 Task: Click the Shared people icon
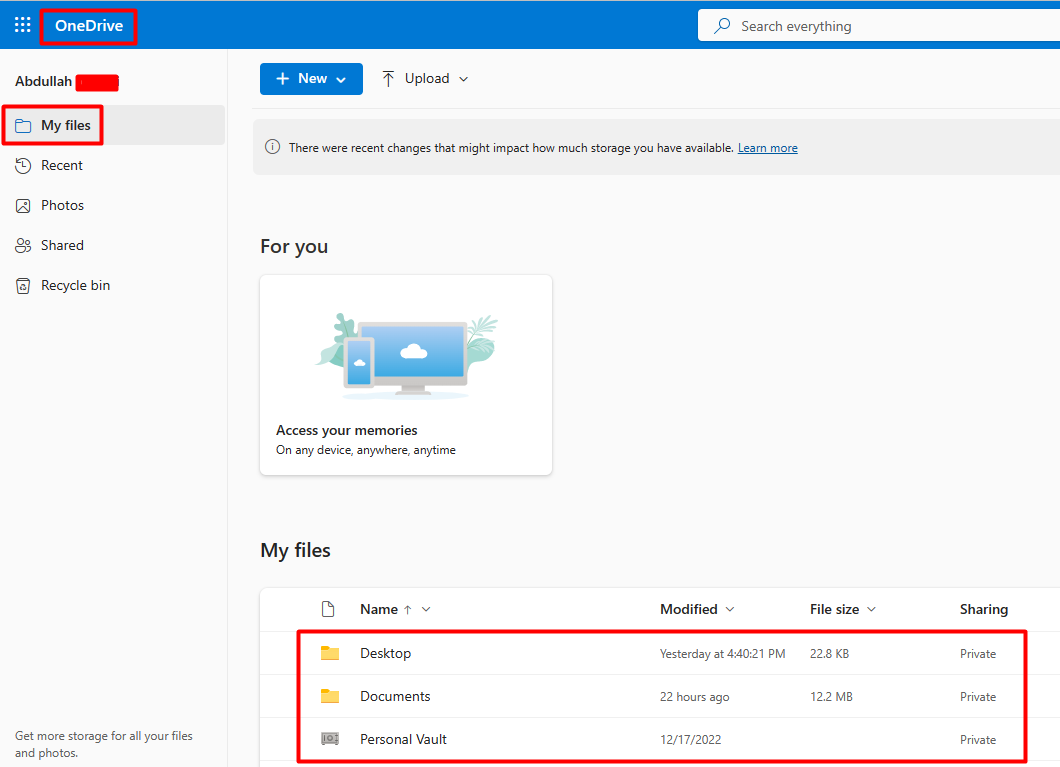pyautogui.click(x=23, y=245)
